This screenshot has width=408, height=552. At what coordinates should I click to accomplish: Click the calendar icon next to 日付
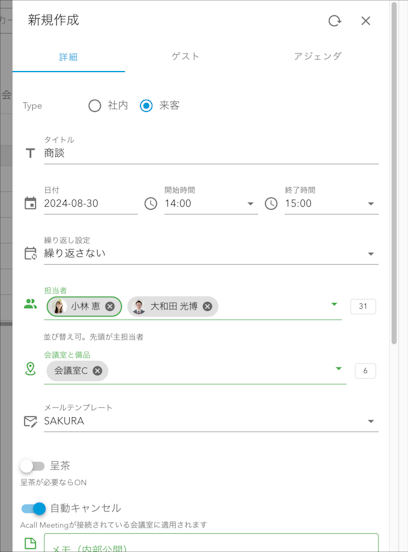pyautogui.click(x=30, y=203)
